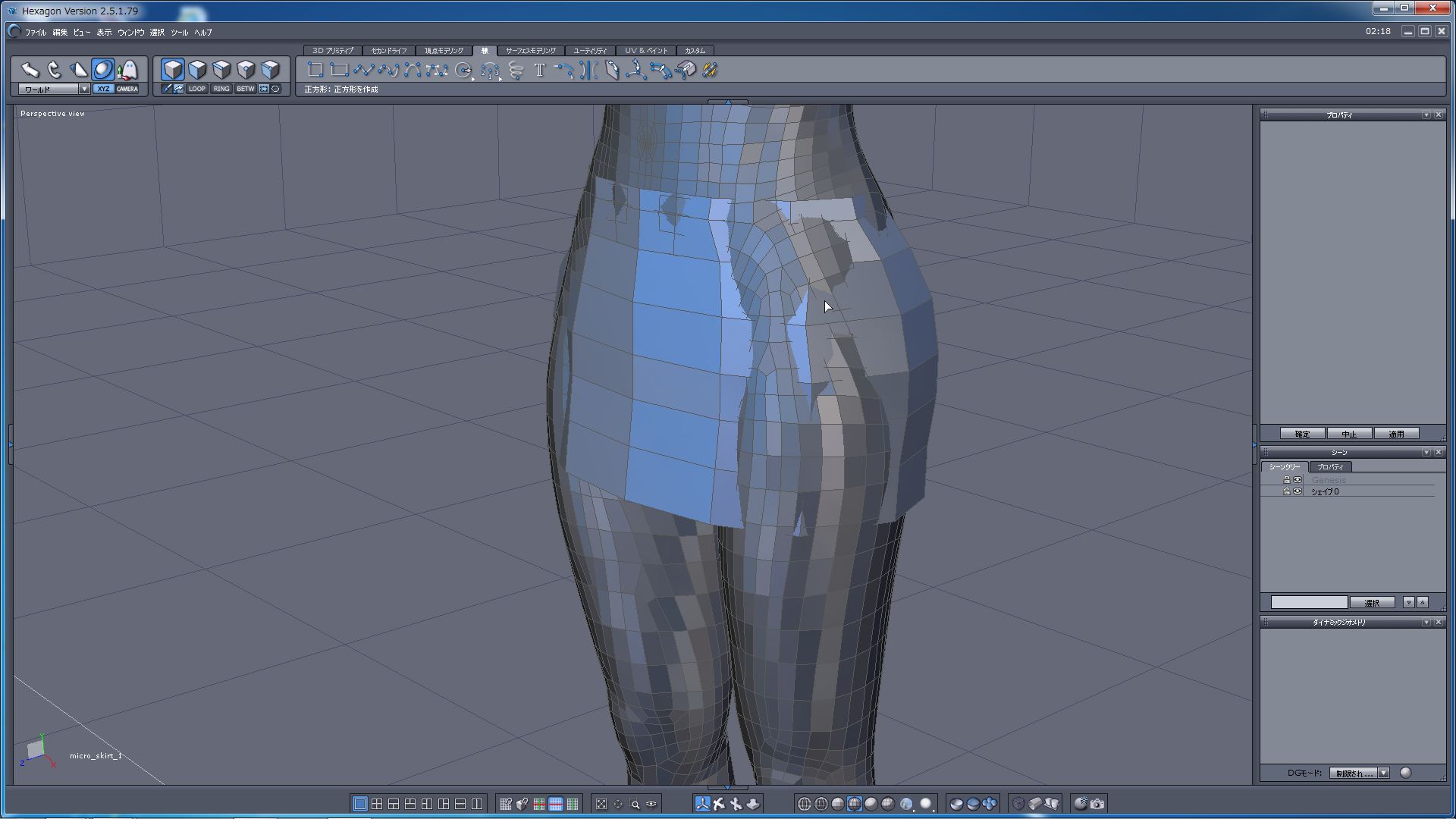Click the 確定 button
Viewport: 1456px width, 819px height.
pyautogui.click(x=1302, y=434)
